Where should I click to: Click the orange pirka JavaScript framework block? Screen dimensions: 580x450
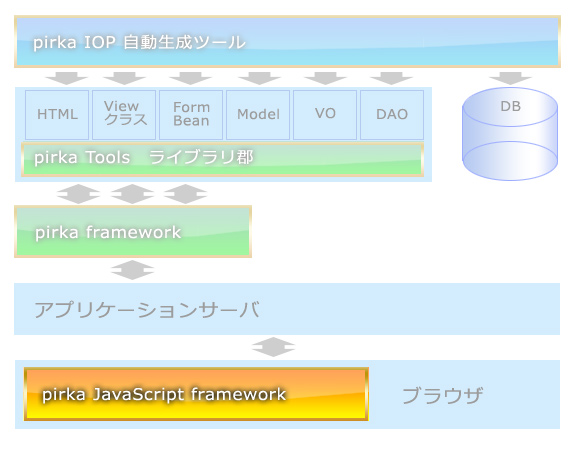point(196,394)
